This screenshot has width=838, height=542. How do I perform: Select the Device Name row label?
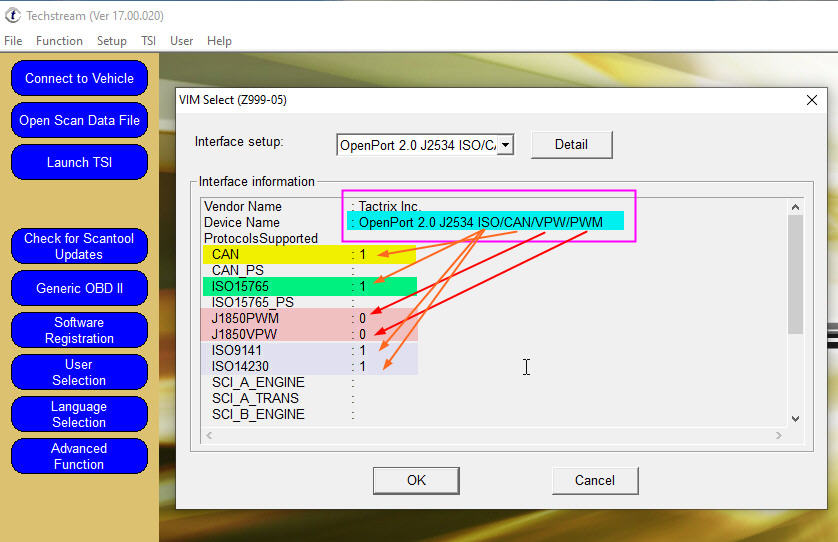242,222
